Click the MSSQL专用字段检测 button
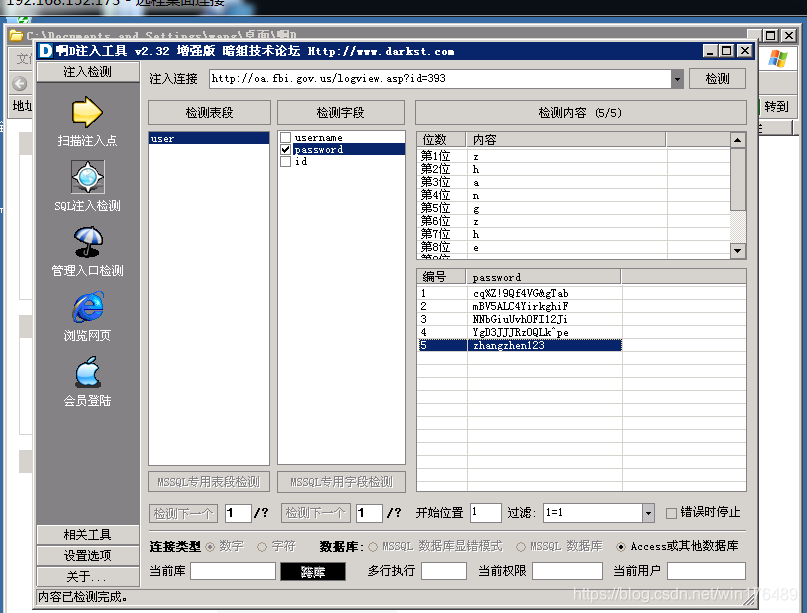The height and width of the screenshot is (613, 807). pyautogui.click(x=341, y=482)
